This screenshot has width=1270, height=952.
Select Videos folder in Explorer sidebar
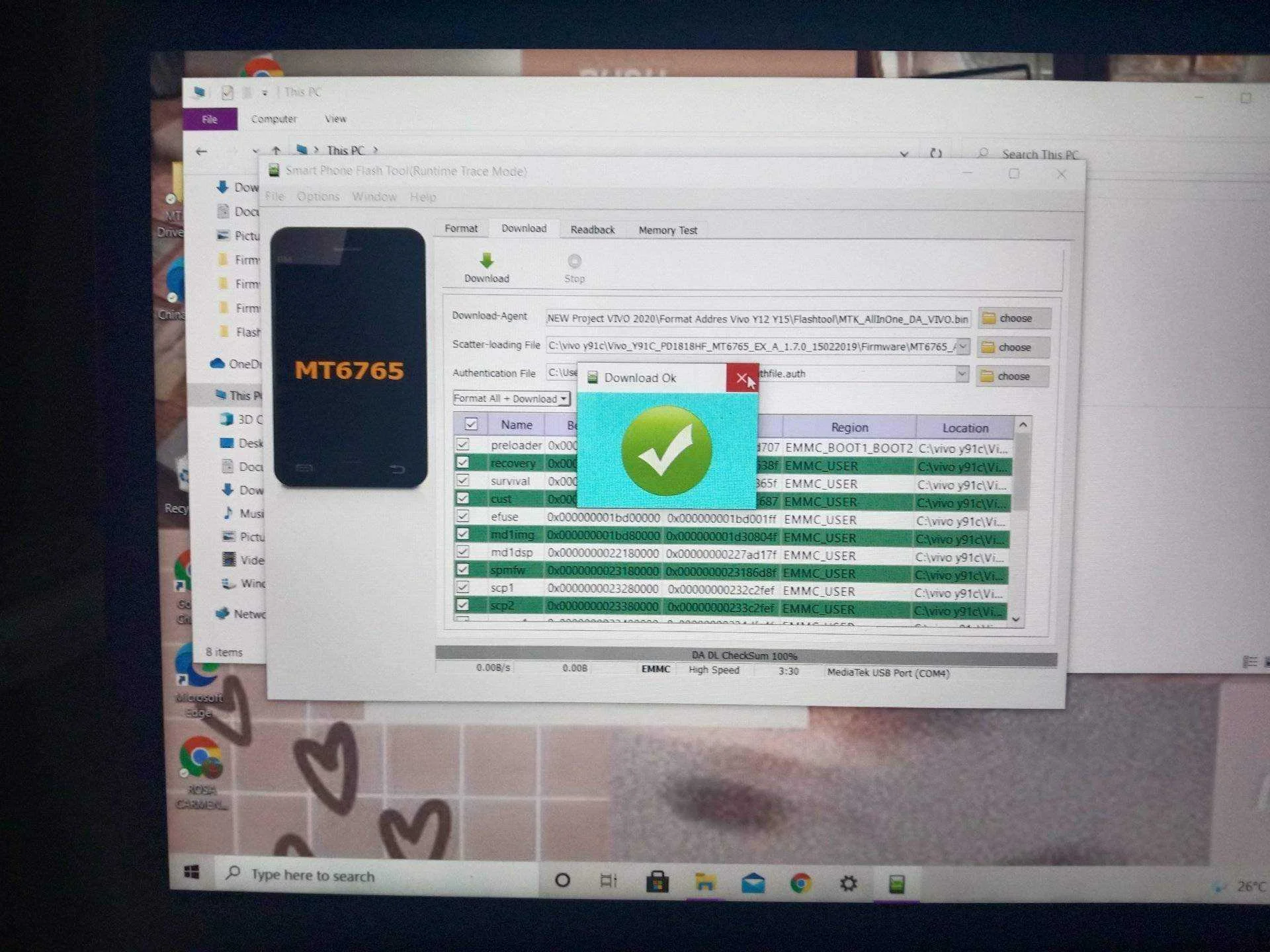tap(243, 560)
